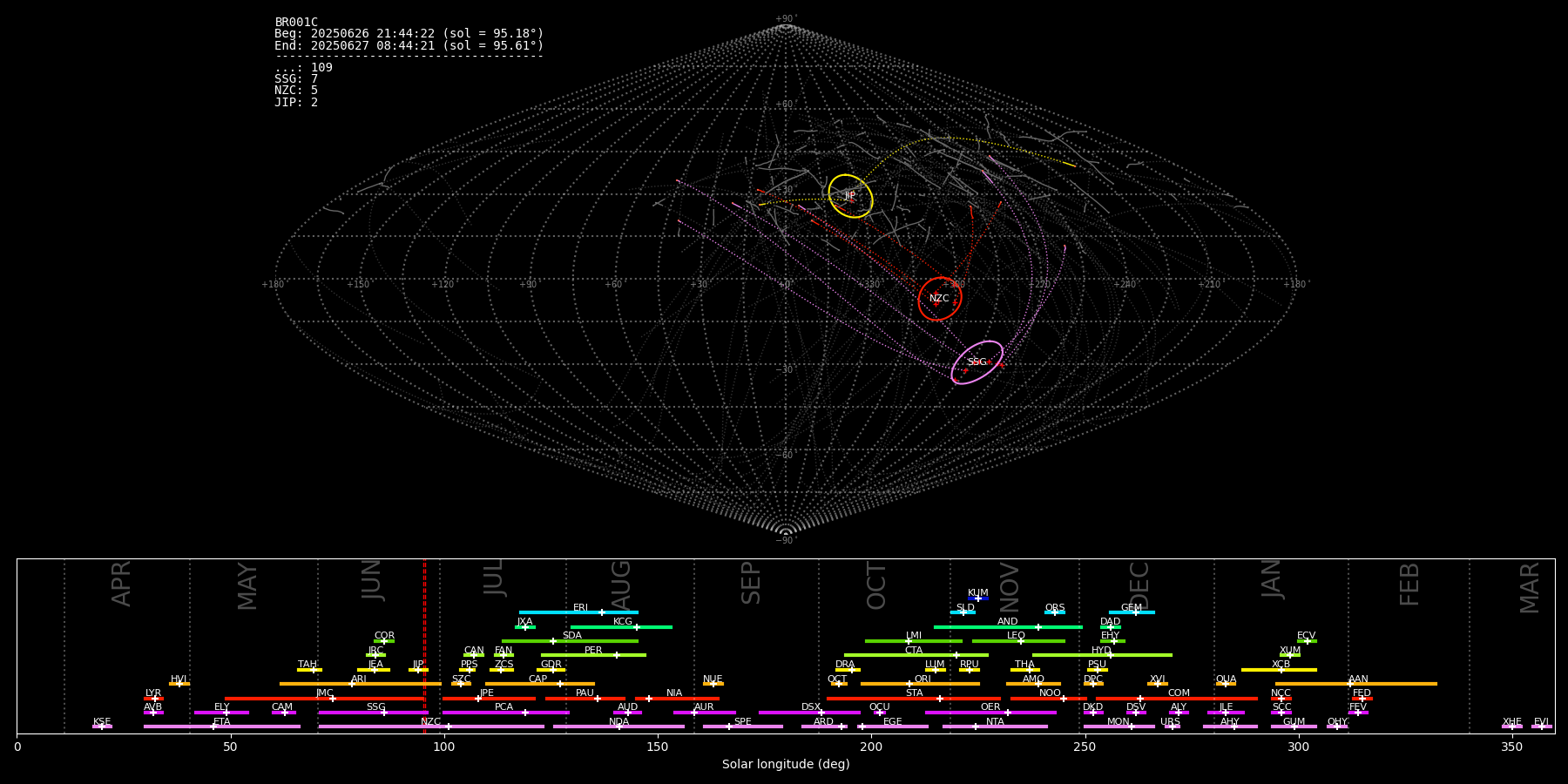Select the SDA shower bar in timeline

(570, 641)
